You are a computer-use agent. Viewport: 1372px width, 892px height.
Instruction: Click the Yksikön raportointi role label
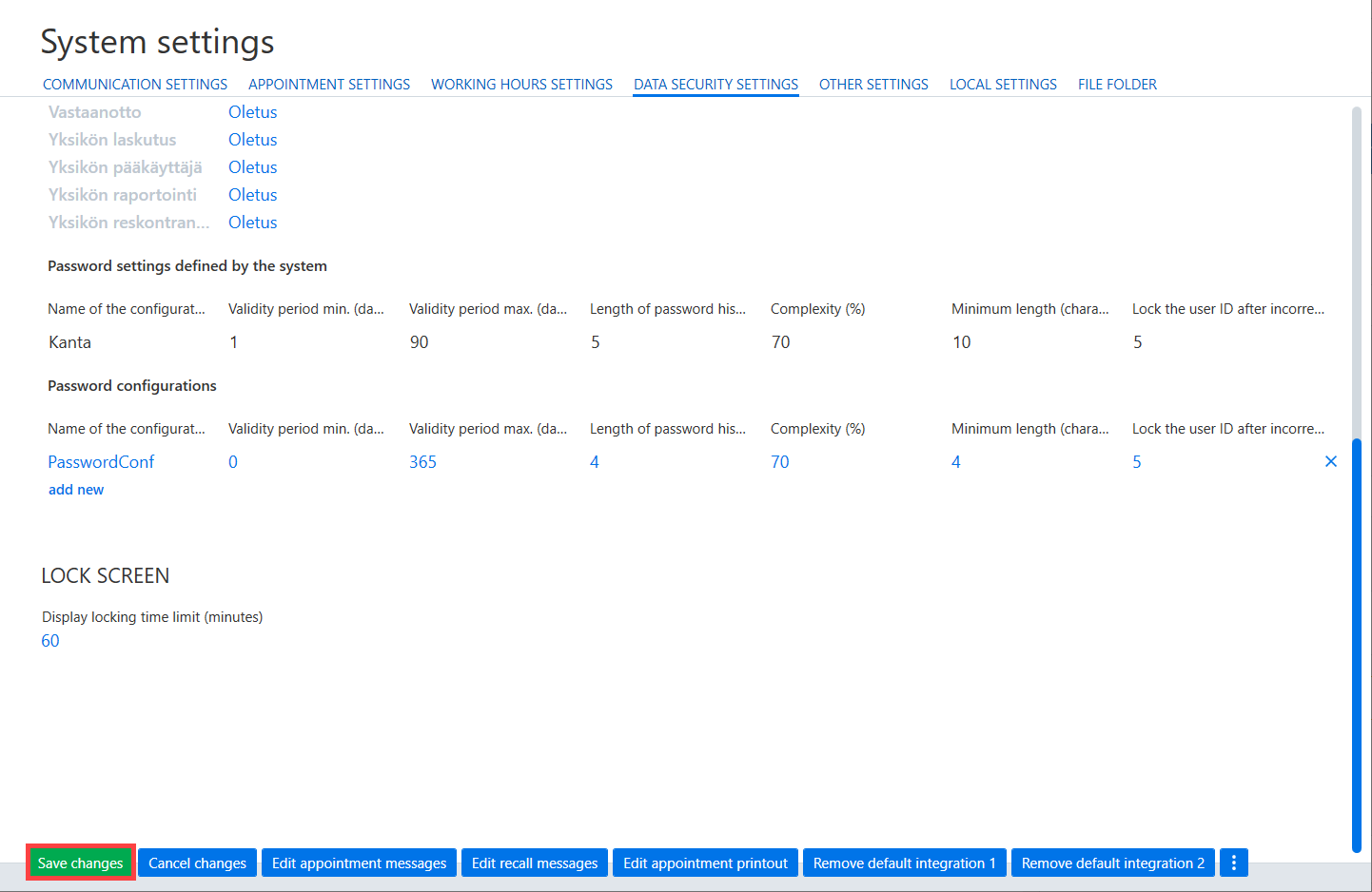pyautogui.click(x=123, y=195)
